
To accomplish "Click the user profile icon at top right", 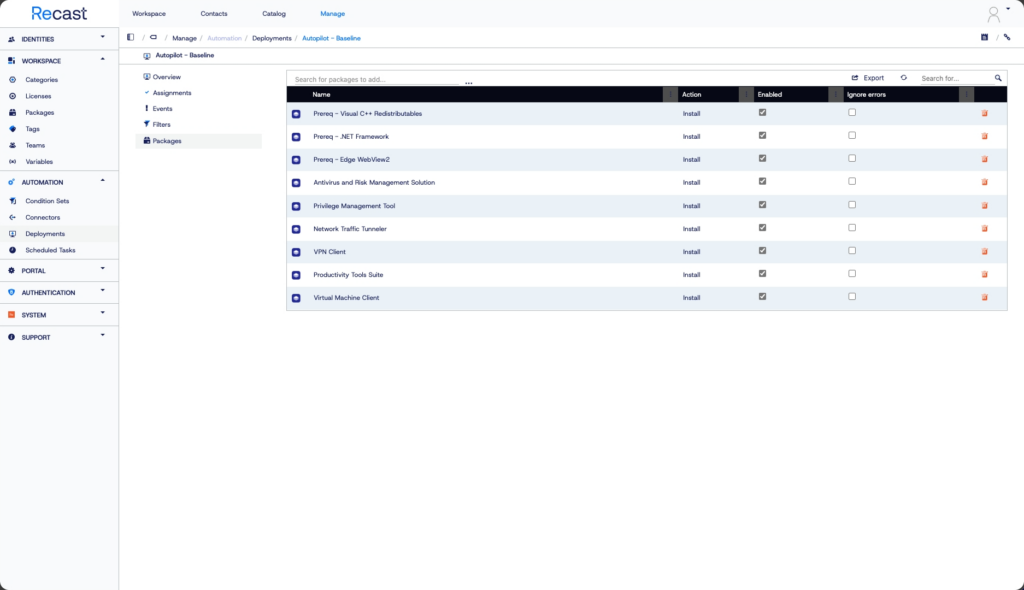I will click(992, 14).
